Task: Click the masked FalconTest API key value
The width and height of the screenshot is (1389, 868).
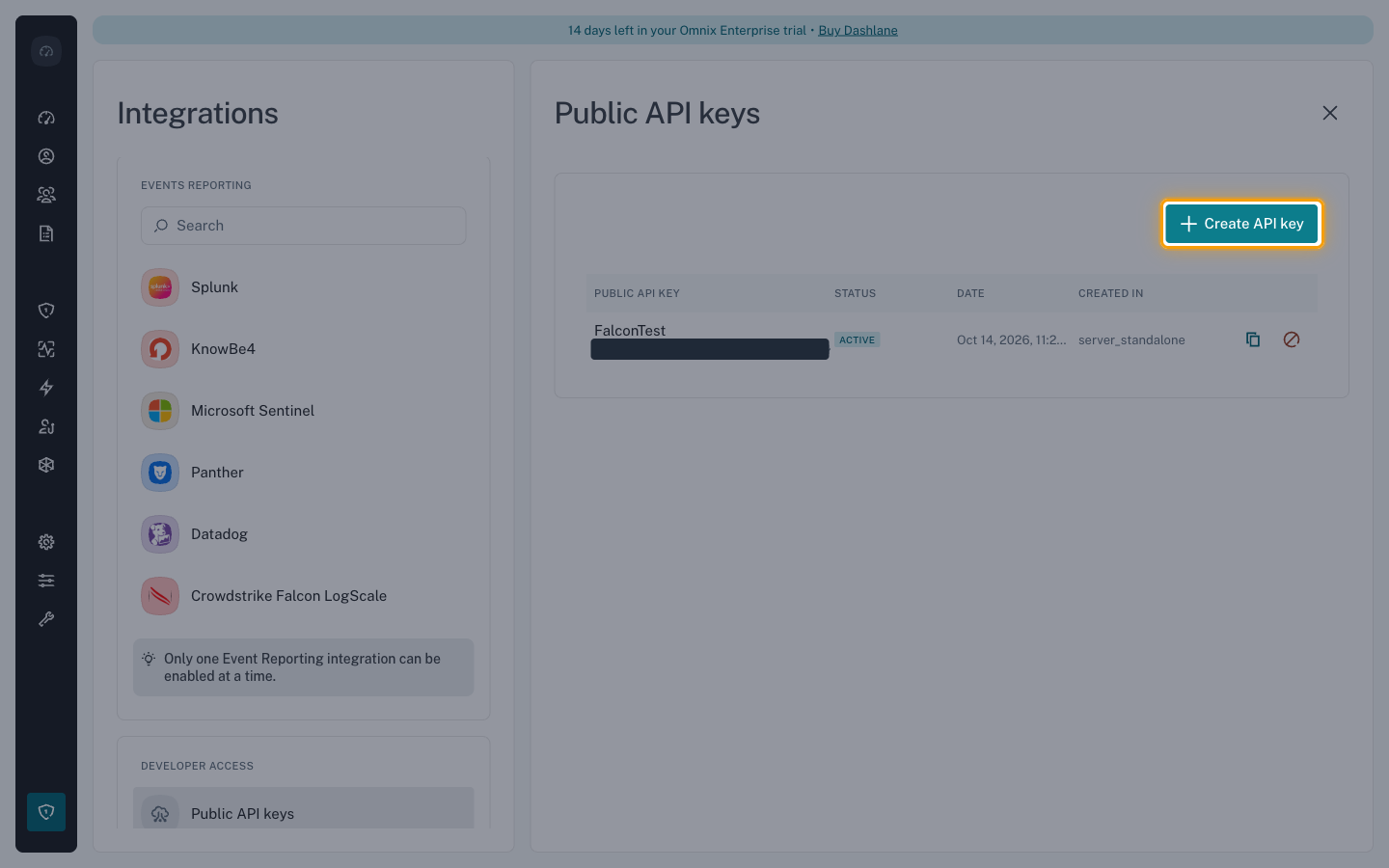Action: [710, 349]
